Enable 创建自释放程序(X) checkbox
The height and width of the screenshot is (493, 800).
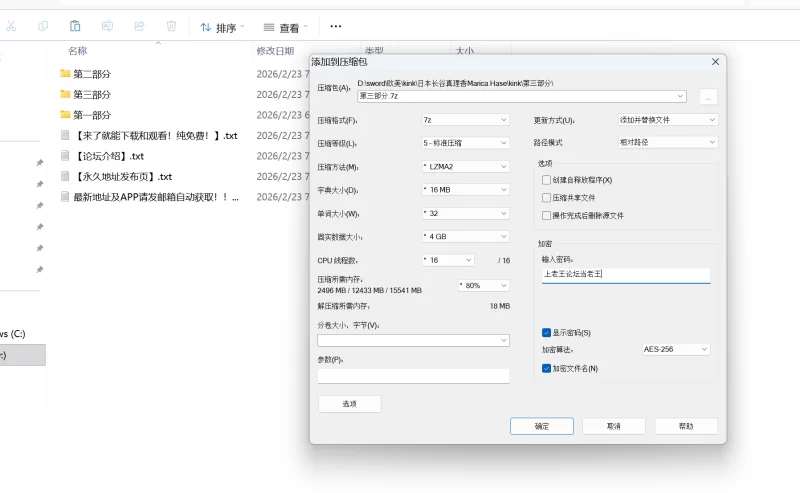tap(546, 180)
